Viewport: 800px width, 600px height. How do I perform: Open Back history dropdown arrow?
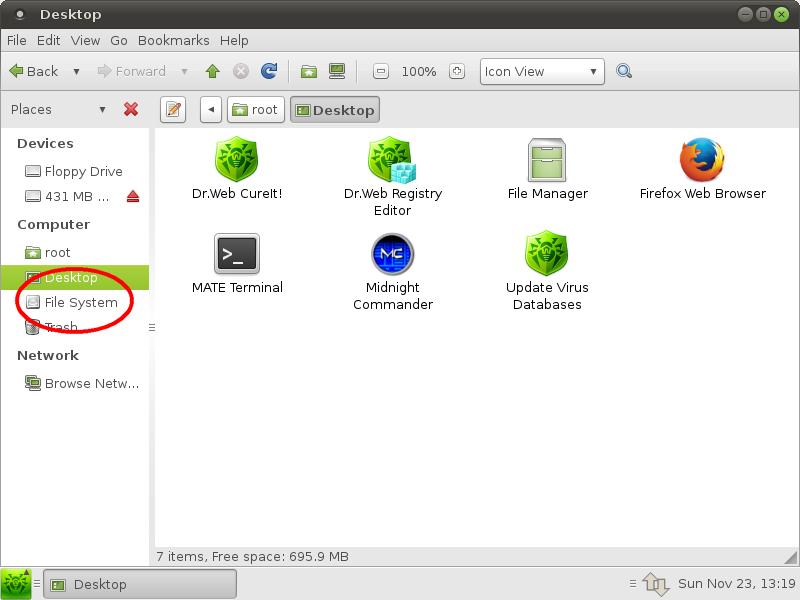[76, 71]
